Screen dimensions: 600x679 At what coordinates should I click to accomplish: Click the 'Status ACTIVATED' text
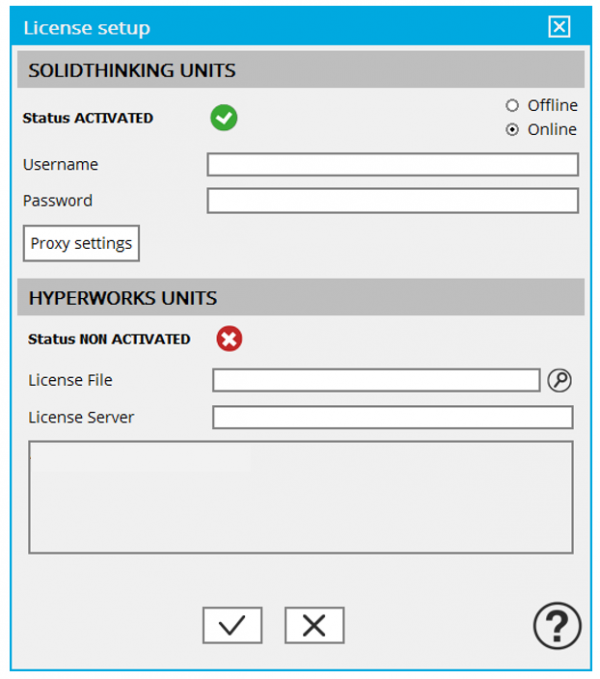(88, 118)
